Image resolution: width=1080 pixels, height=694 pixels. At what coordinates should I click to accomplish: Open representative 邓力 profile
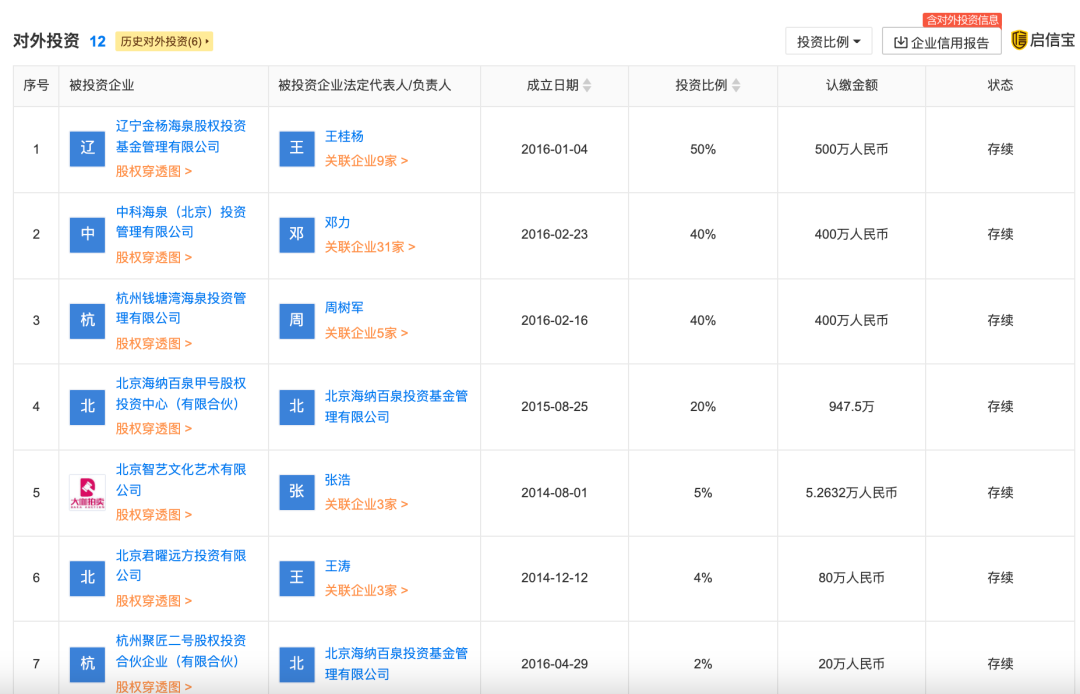[x=338, y=222]
